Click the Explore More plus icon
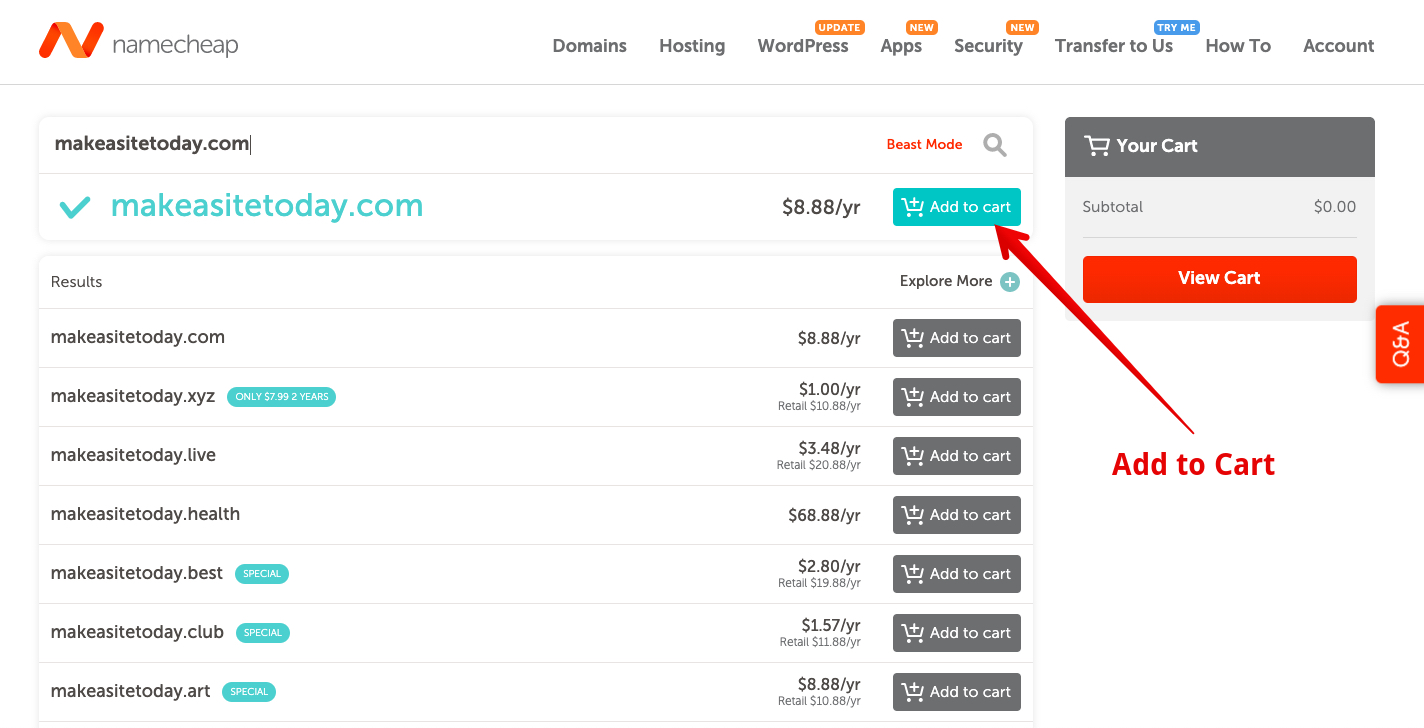This screenshot has width=1424, height=728. click(1010, 282)
